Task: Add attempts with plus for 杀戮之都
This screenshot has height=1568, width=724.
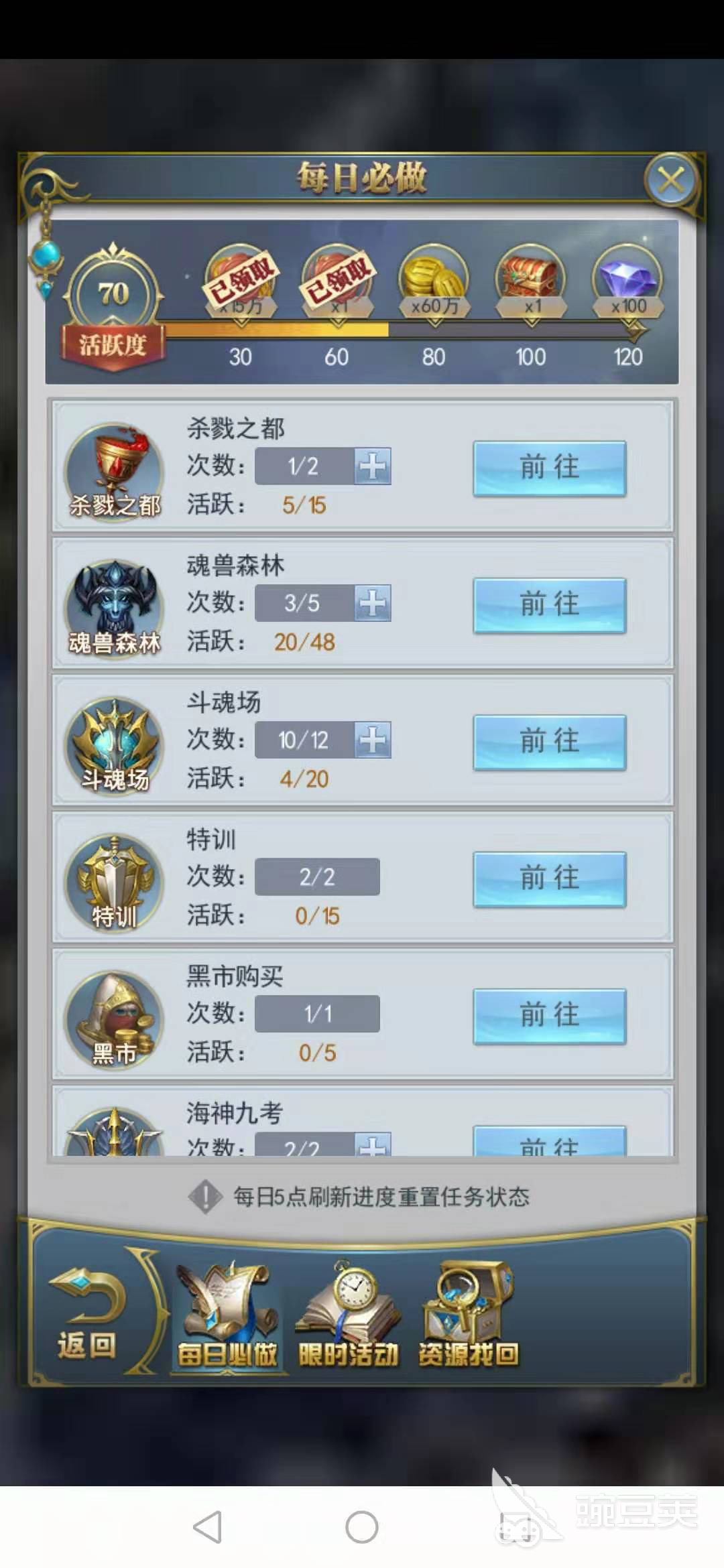Action: (373, 466)
